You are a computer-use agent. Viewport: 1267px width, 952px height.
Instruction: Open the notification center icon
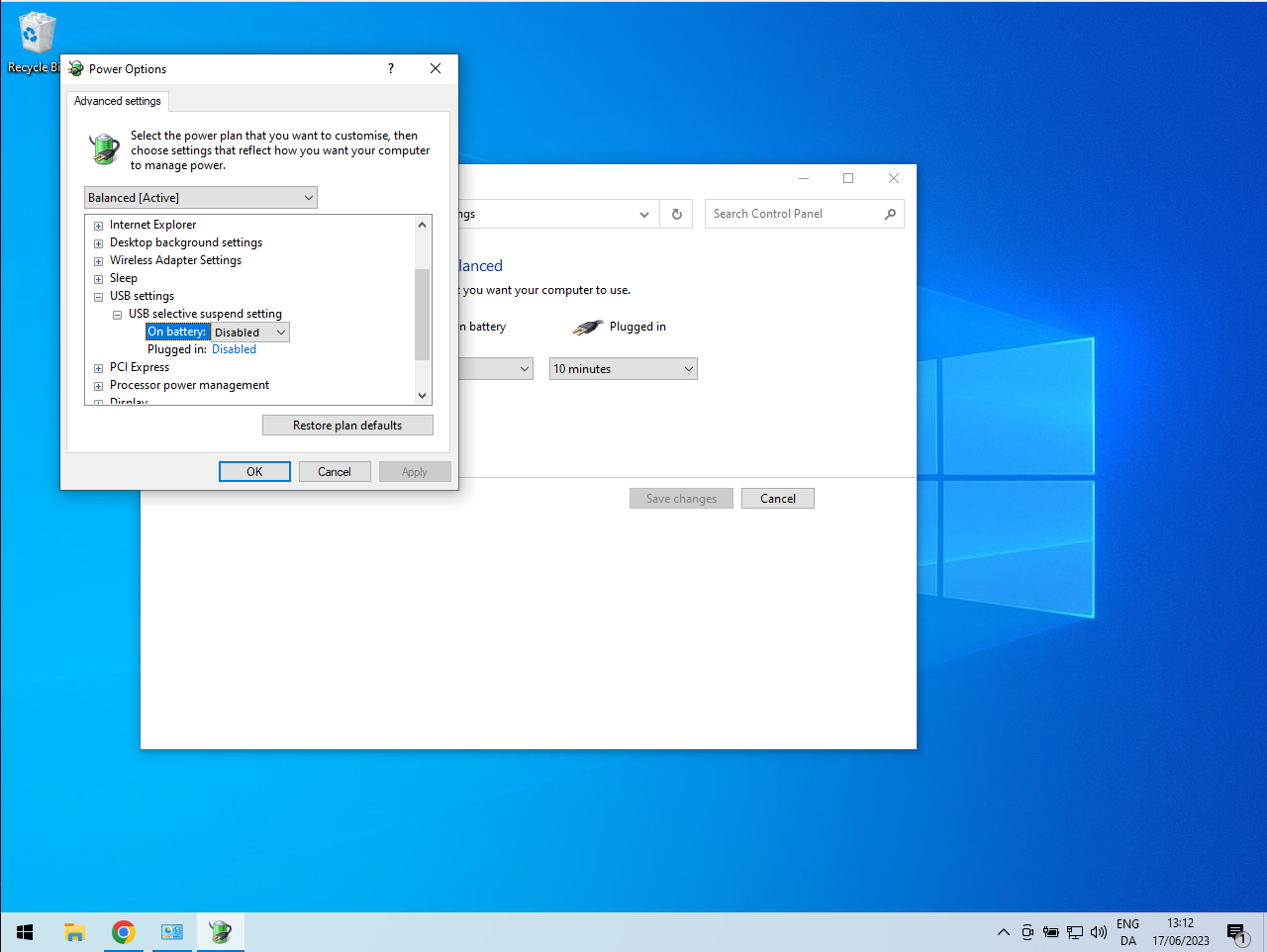pos(1236,932)
